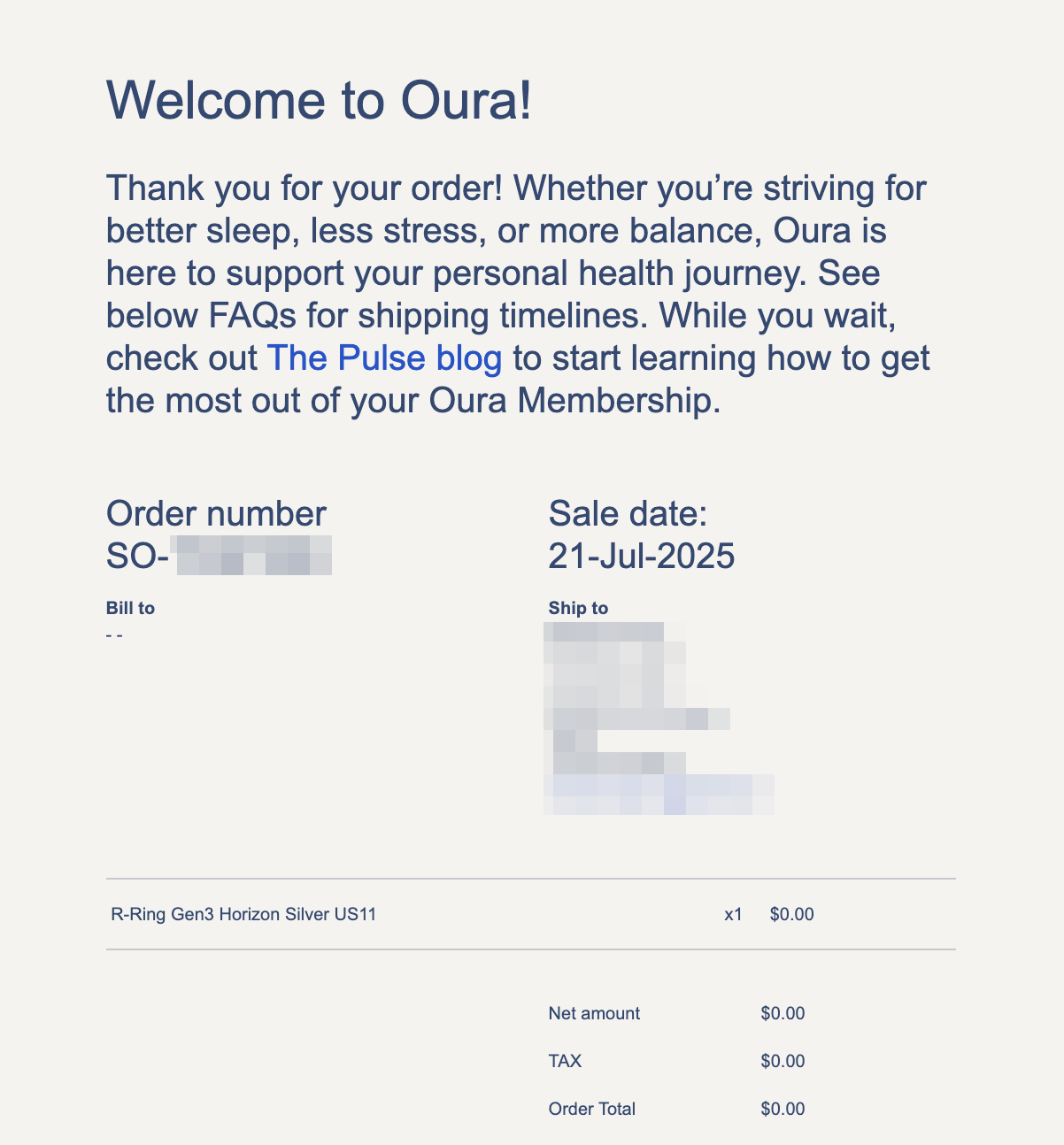
Task: Click the blurred shipping address block
Action: coord(659,719)
